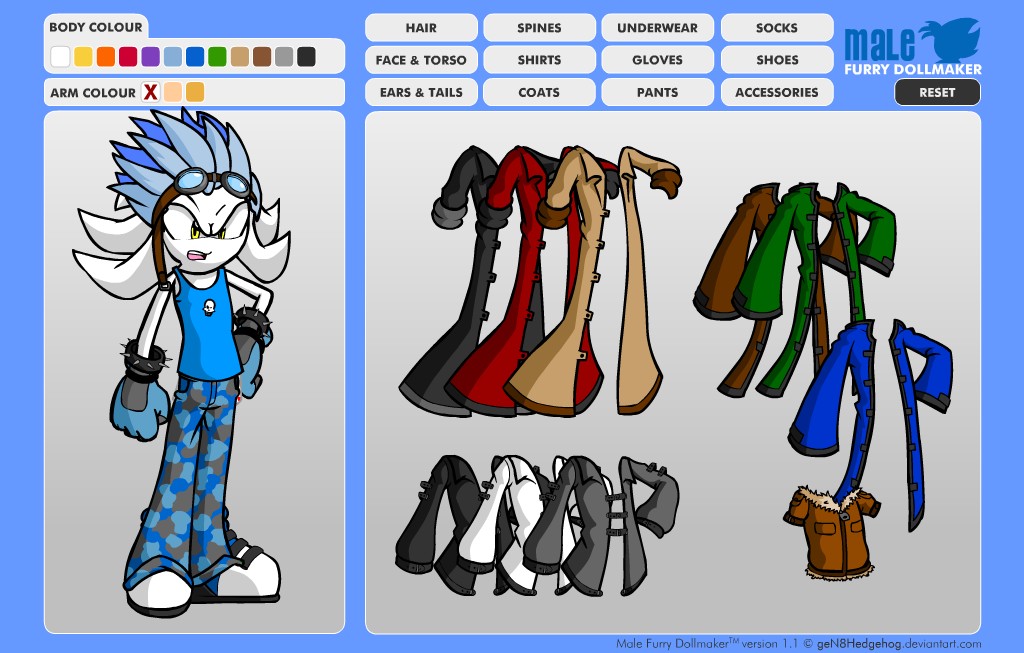Viewport: 1024px width, 653px height.
Task: Choose the golden arm colour swatch
Action: click(195, 92)
